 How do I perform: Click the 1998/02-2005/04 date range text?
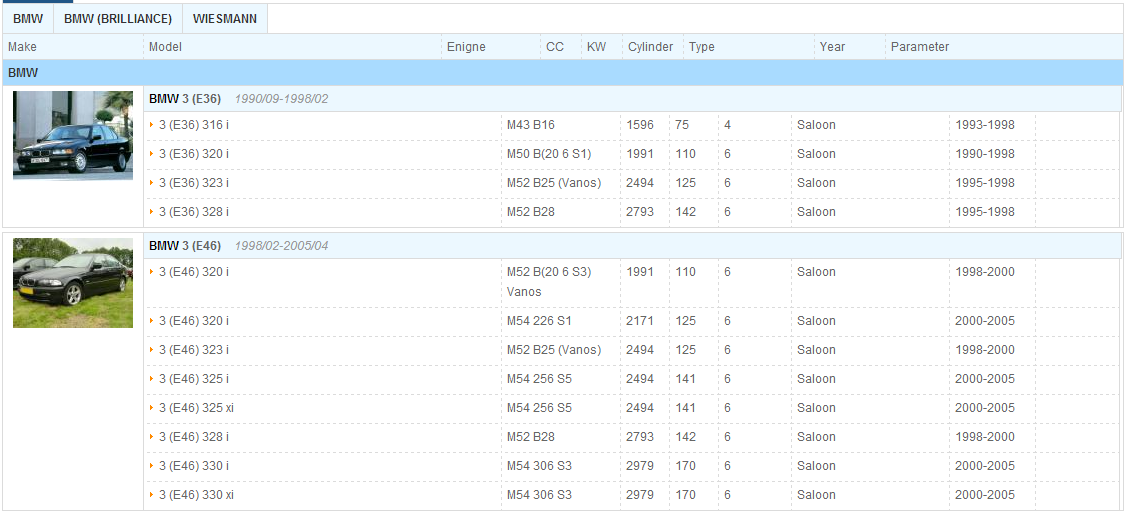pyautogui.click(x=281, y=246)
